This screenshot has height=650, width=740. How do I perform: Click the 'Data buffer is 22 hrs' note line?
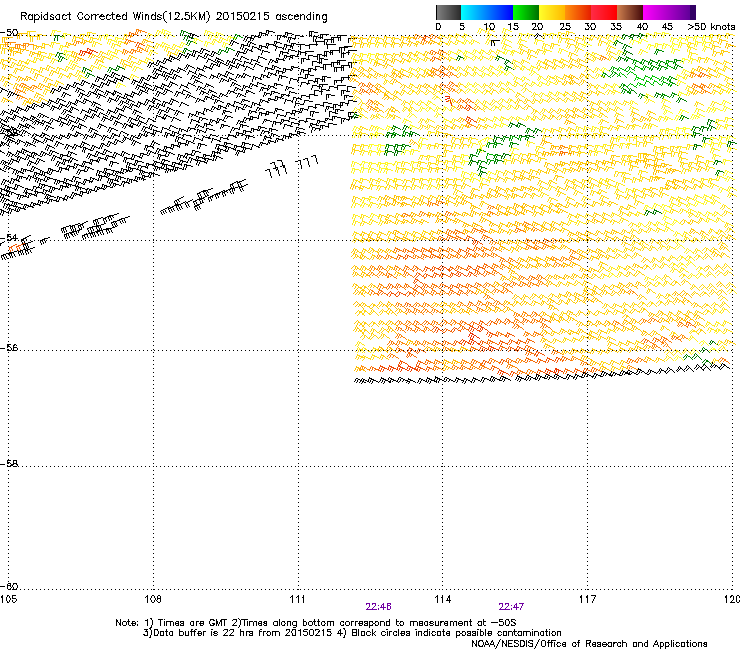(352, 633)
